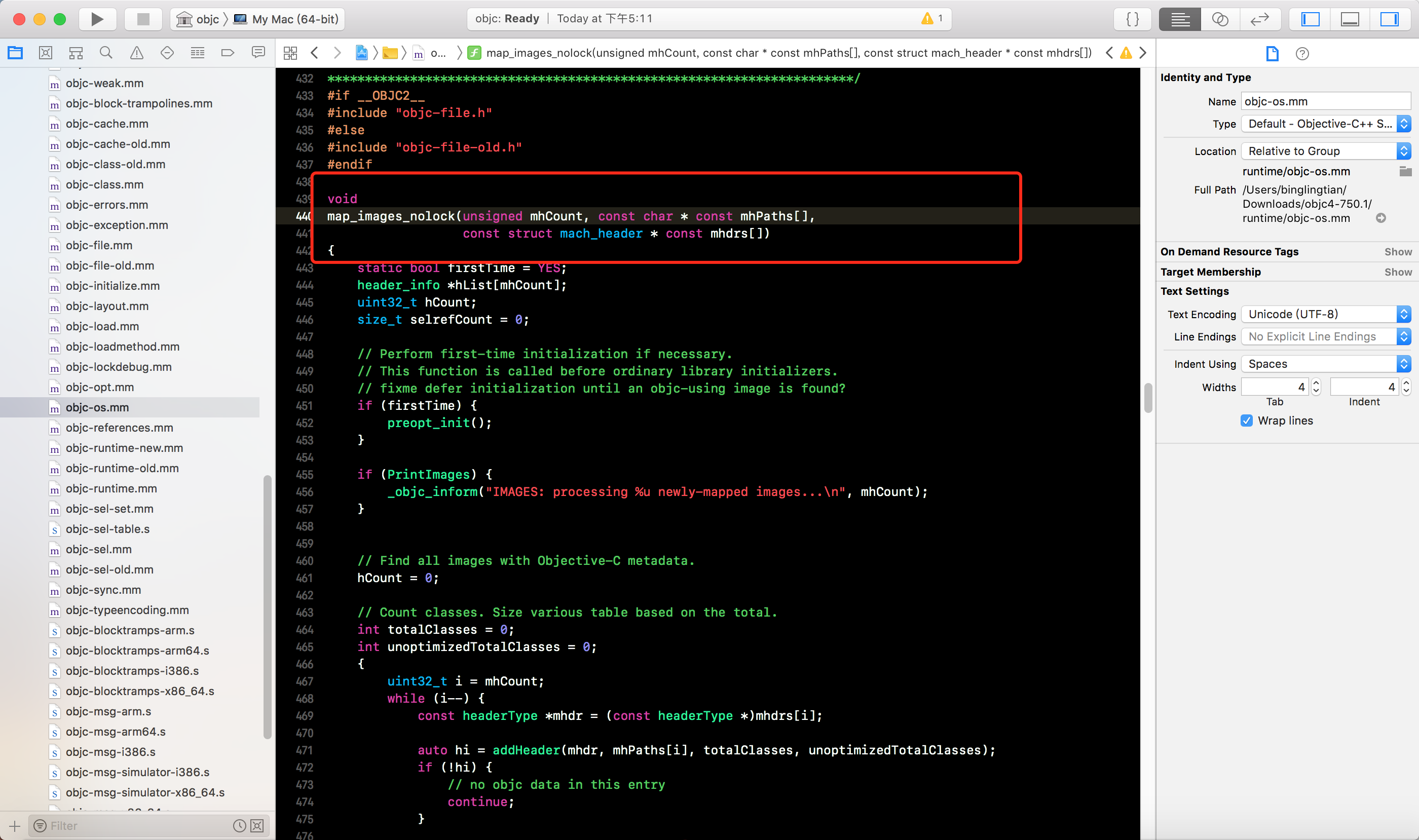1419x840 pixels.
Task: Switch to the Version editor
Action: coord(1259,19)
